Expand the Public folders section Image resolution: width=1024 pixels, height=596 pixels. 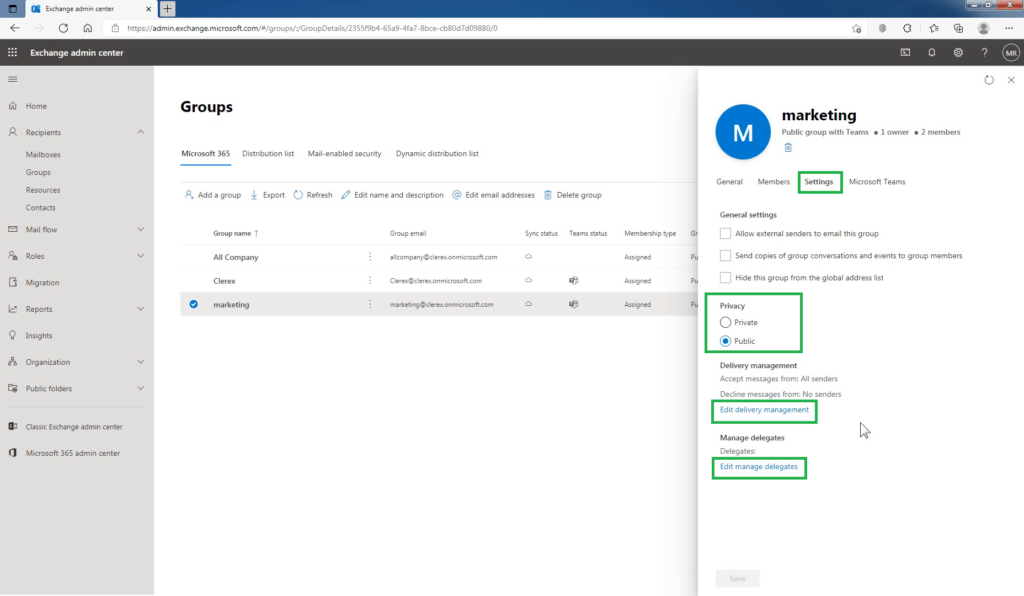click(140, 388)
